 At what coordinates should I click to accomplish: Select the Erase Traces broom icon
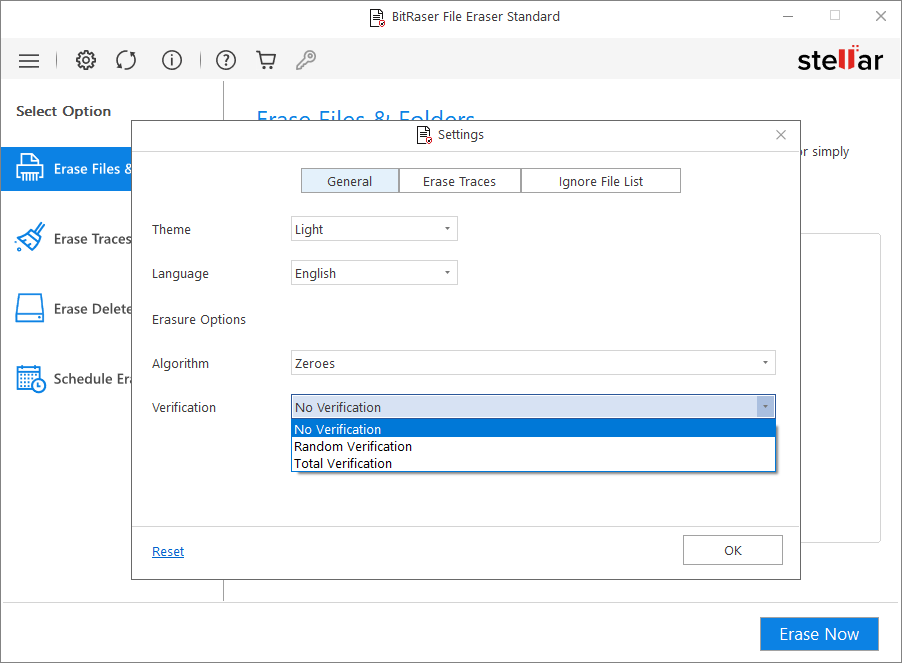30,237
